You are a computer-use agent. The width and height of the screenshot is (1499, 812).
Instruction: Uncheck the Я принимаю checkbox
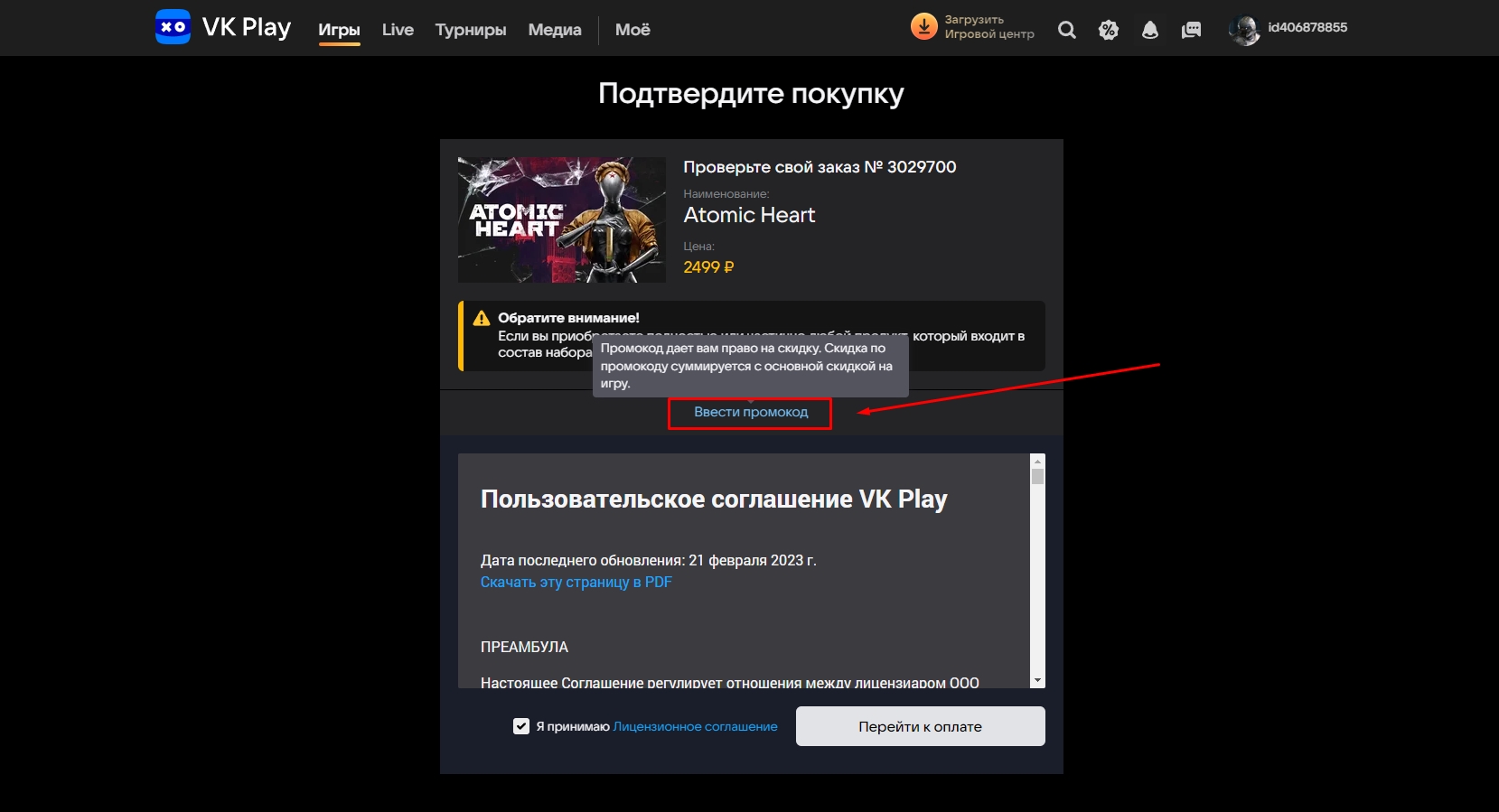click(x=521, y=726)
